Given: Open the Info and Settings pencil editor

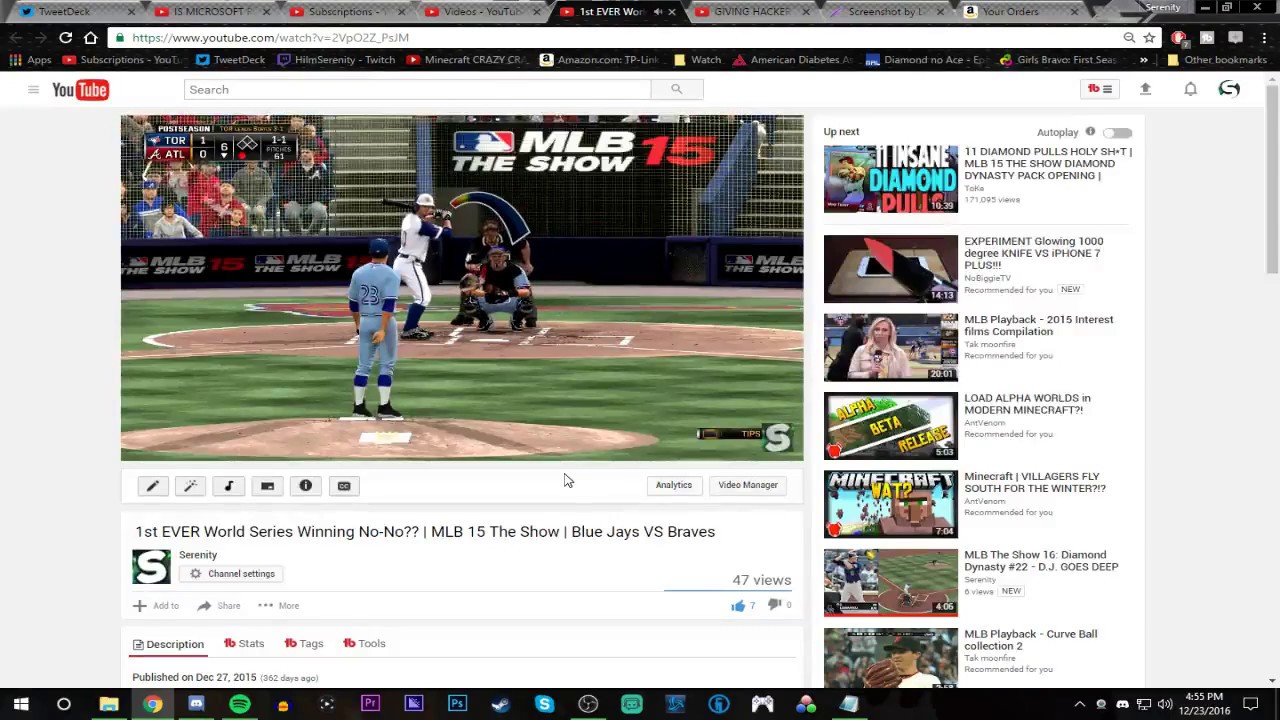Looking at the screenshot, I should click(153, 486).
